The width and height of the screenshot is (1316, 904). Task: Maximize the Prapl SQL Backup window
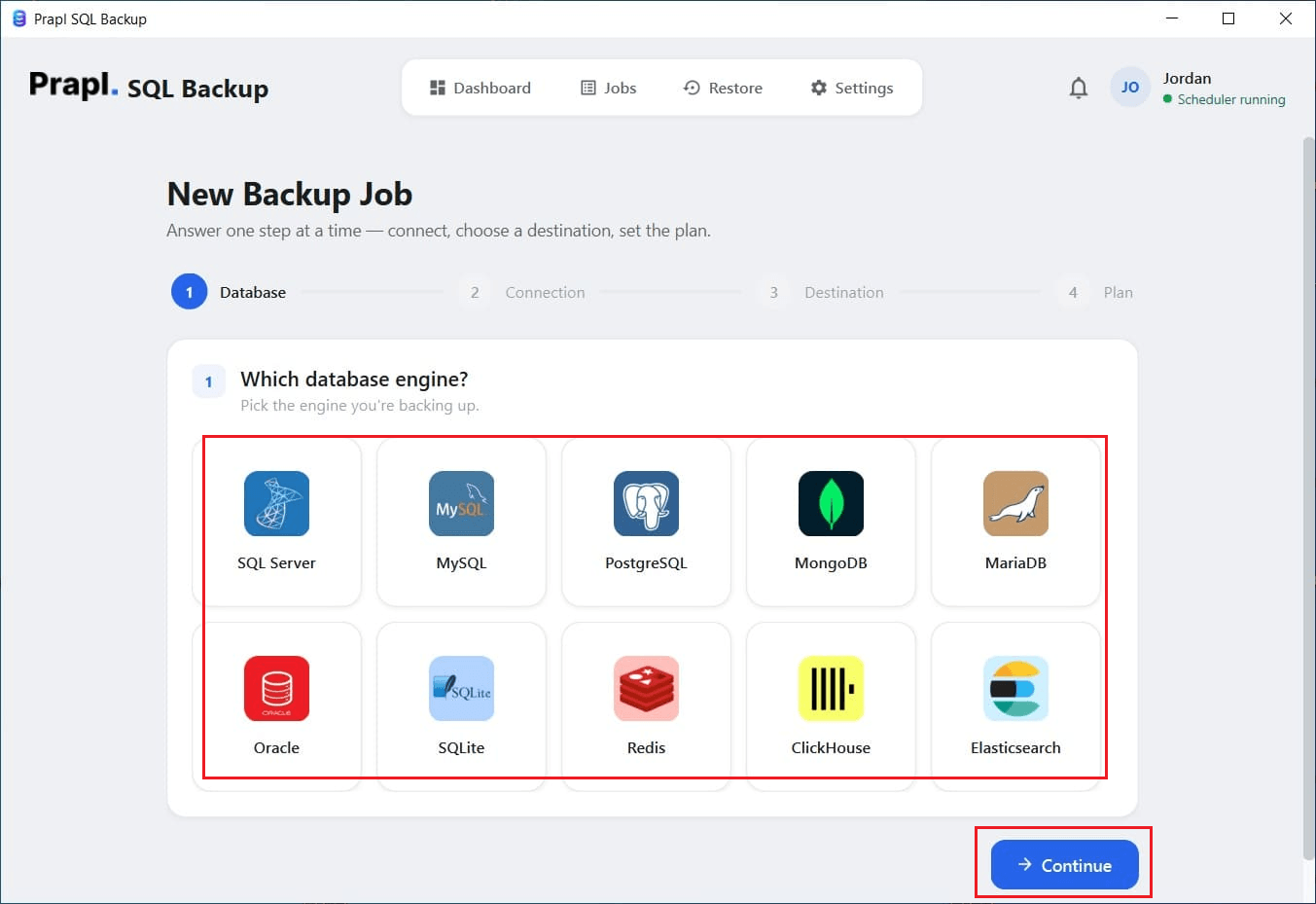coord(1228,18)
